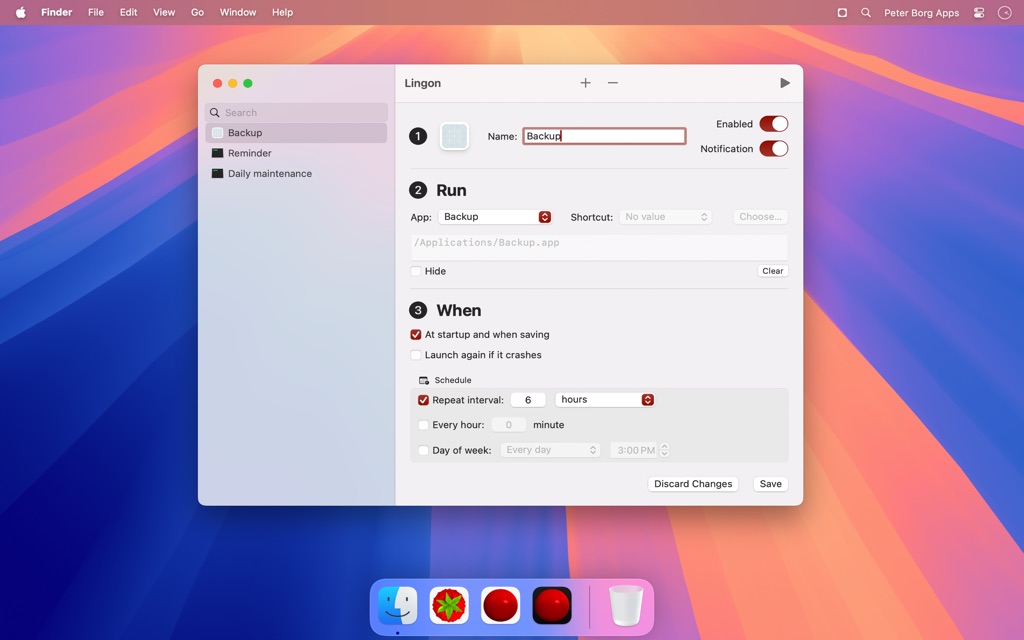Click inside the Name input field

pyautogui.click(x=604, y=135)
